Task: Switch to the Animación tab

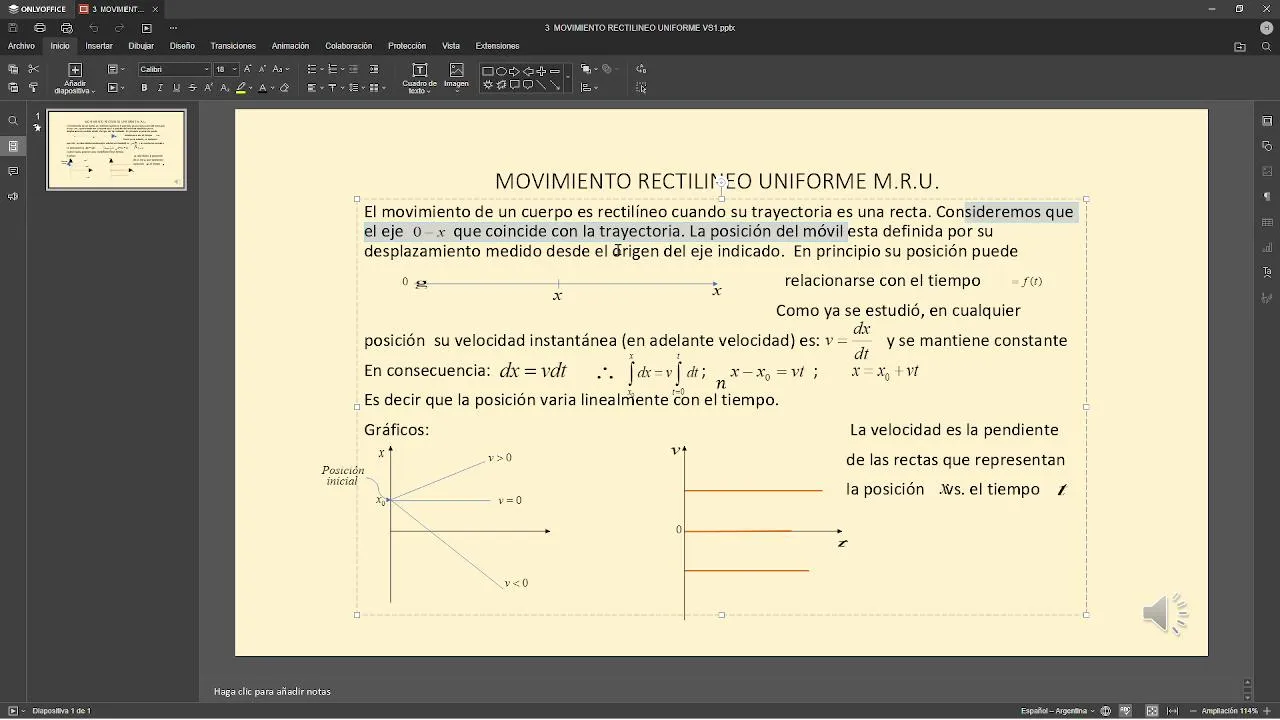Action: pyautogui.click(x=290, y=46)
